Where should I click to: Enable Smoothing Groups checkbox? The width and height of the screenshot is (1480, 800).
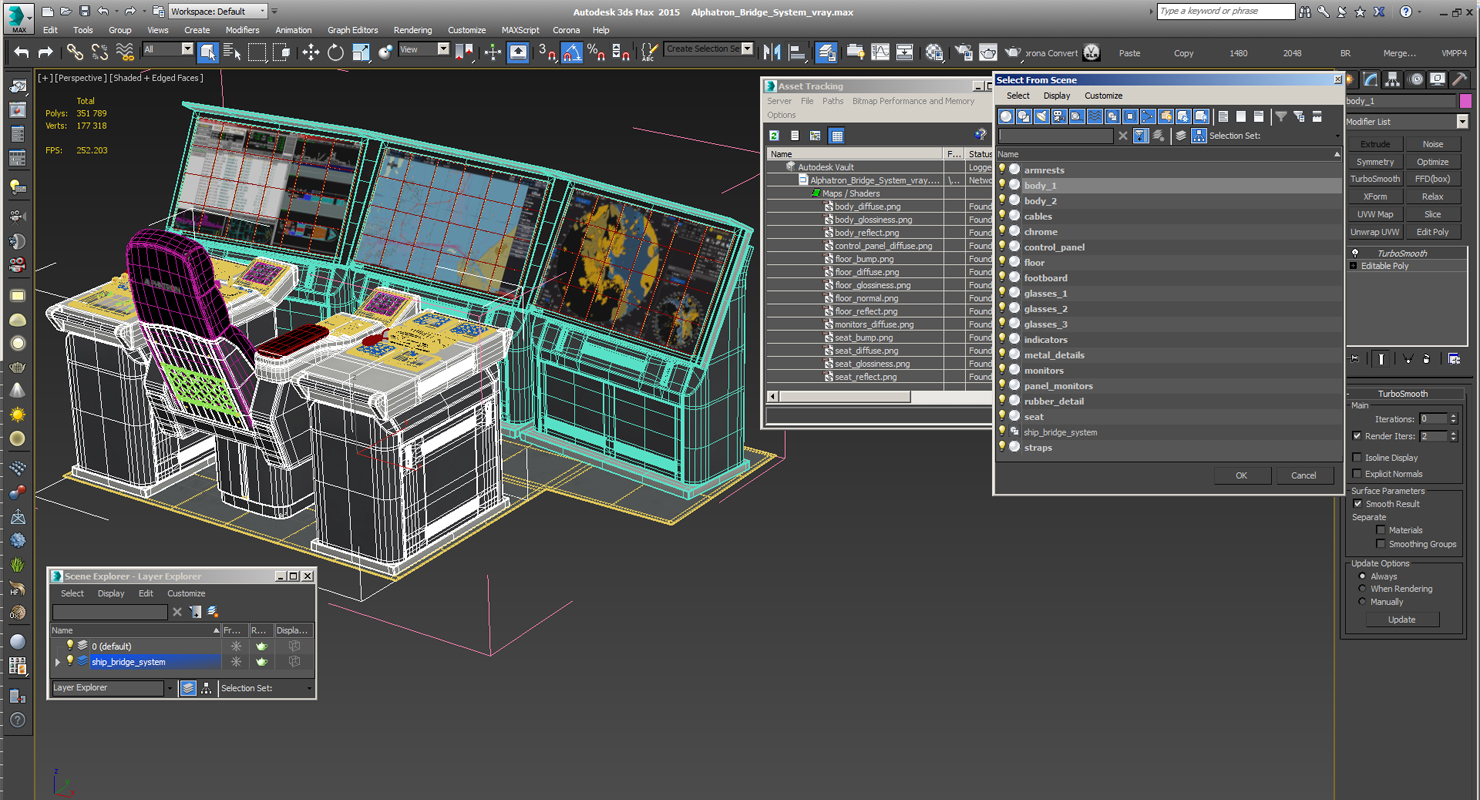click(x=1380, y=544)
